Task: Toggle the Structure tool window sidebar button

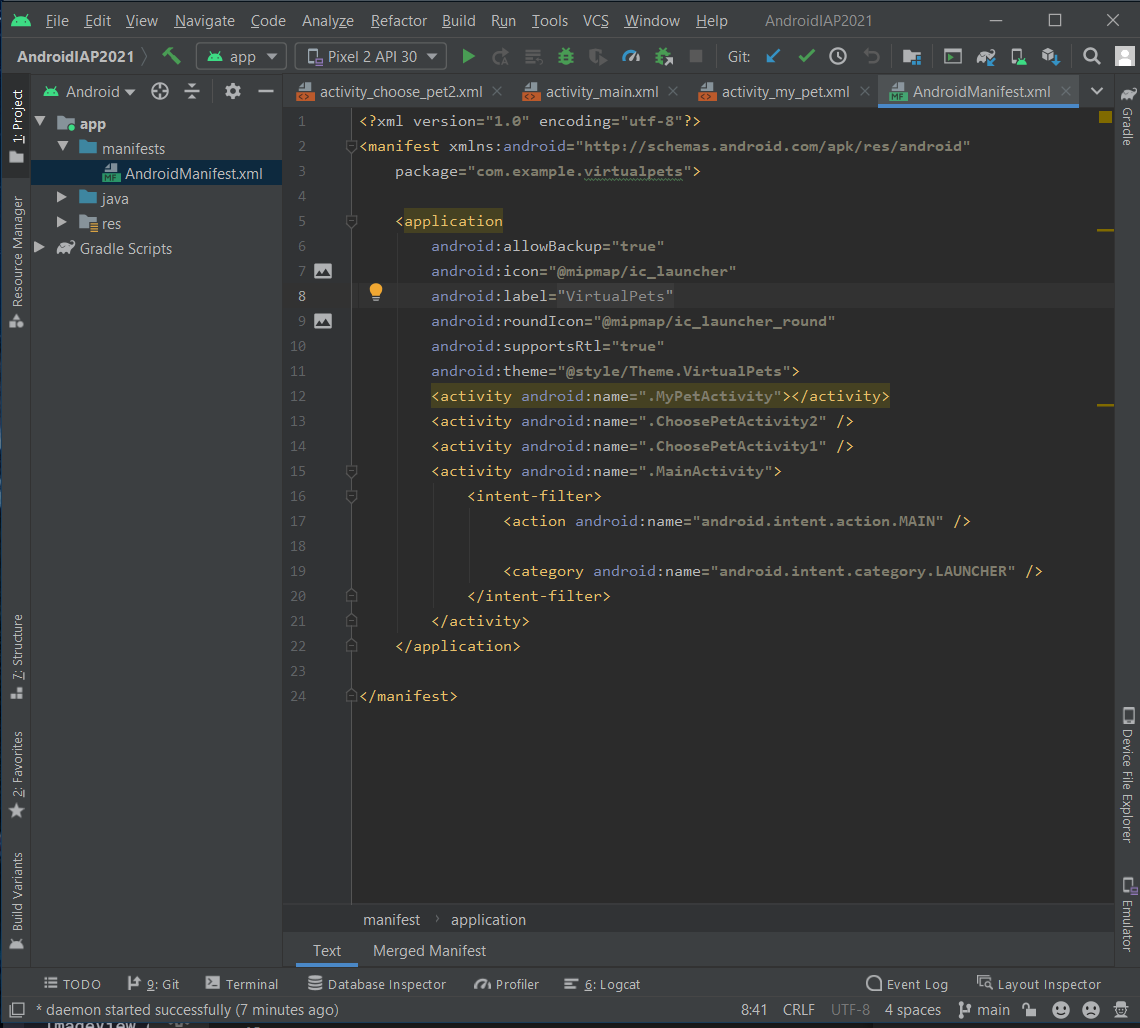Action: 16,656
